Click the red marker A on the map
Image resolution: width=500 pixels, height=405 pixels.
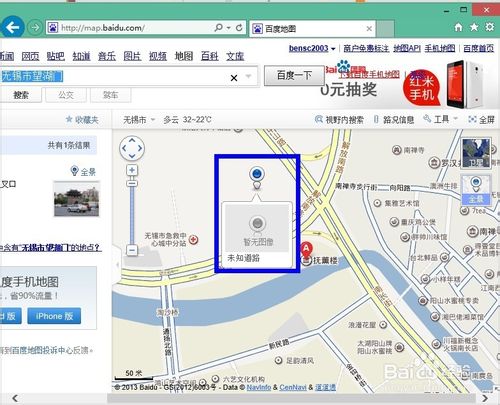click(x=306, y=250)
